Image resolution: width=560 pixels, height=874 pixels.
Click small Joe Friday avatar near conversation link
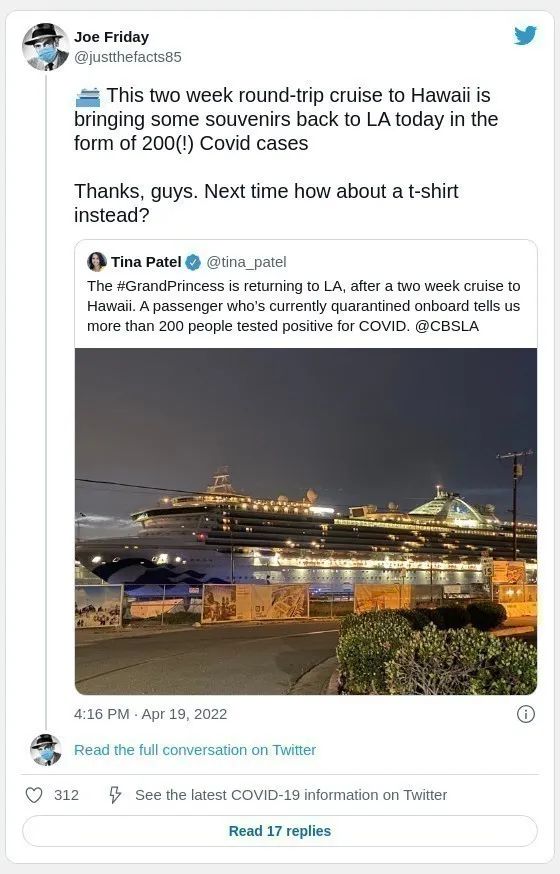[46, 750]
